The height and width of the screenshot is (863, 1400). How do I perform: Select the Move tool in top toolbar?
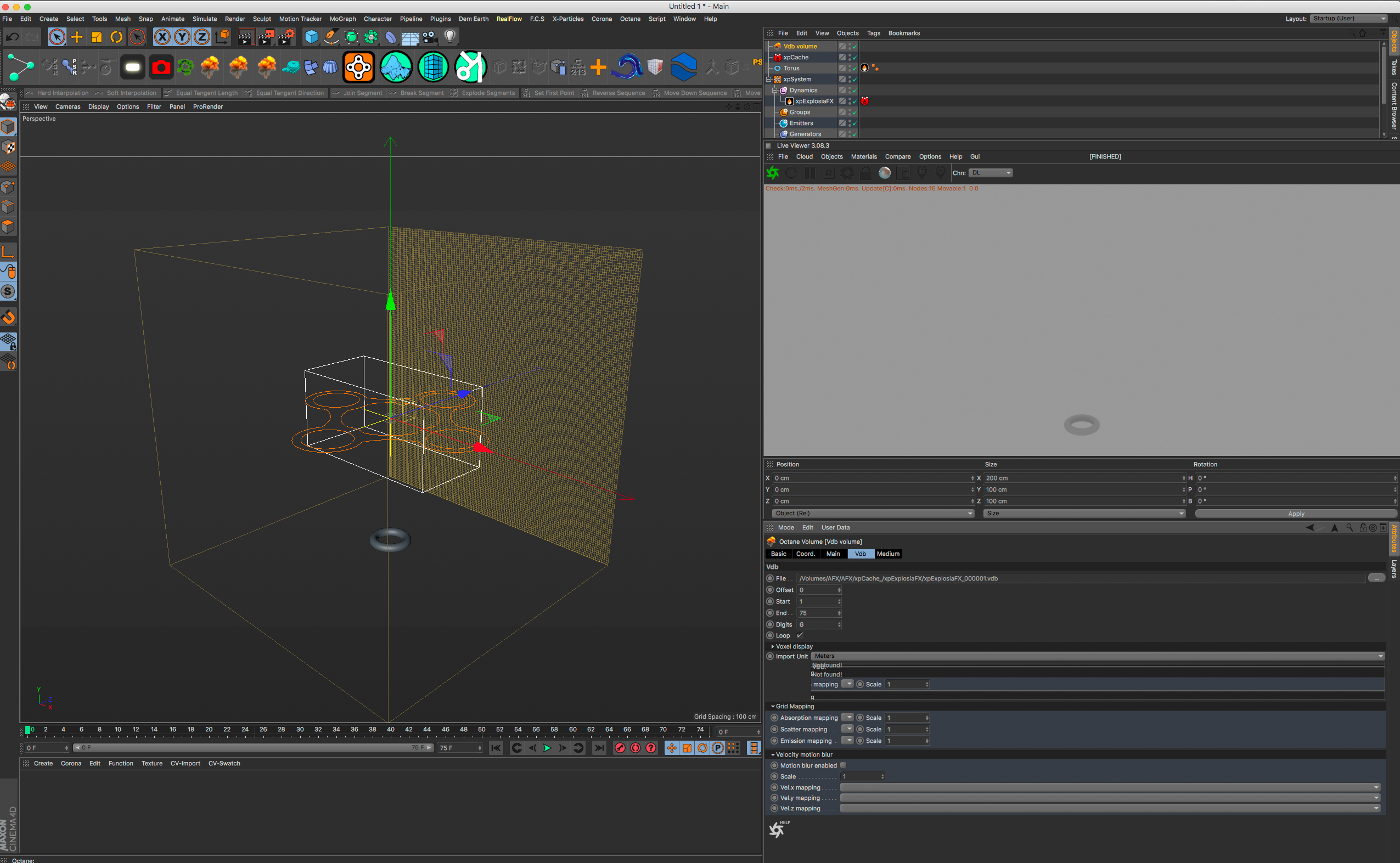point(76,37)
